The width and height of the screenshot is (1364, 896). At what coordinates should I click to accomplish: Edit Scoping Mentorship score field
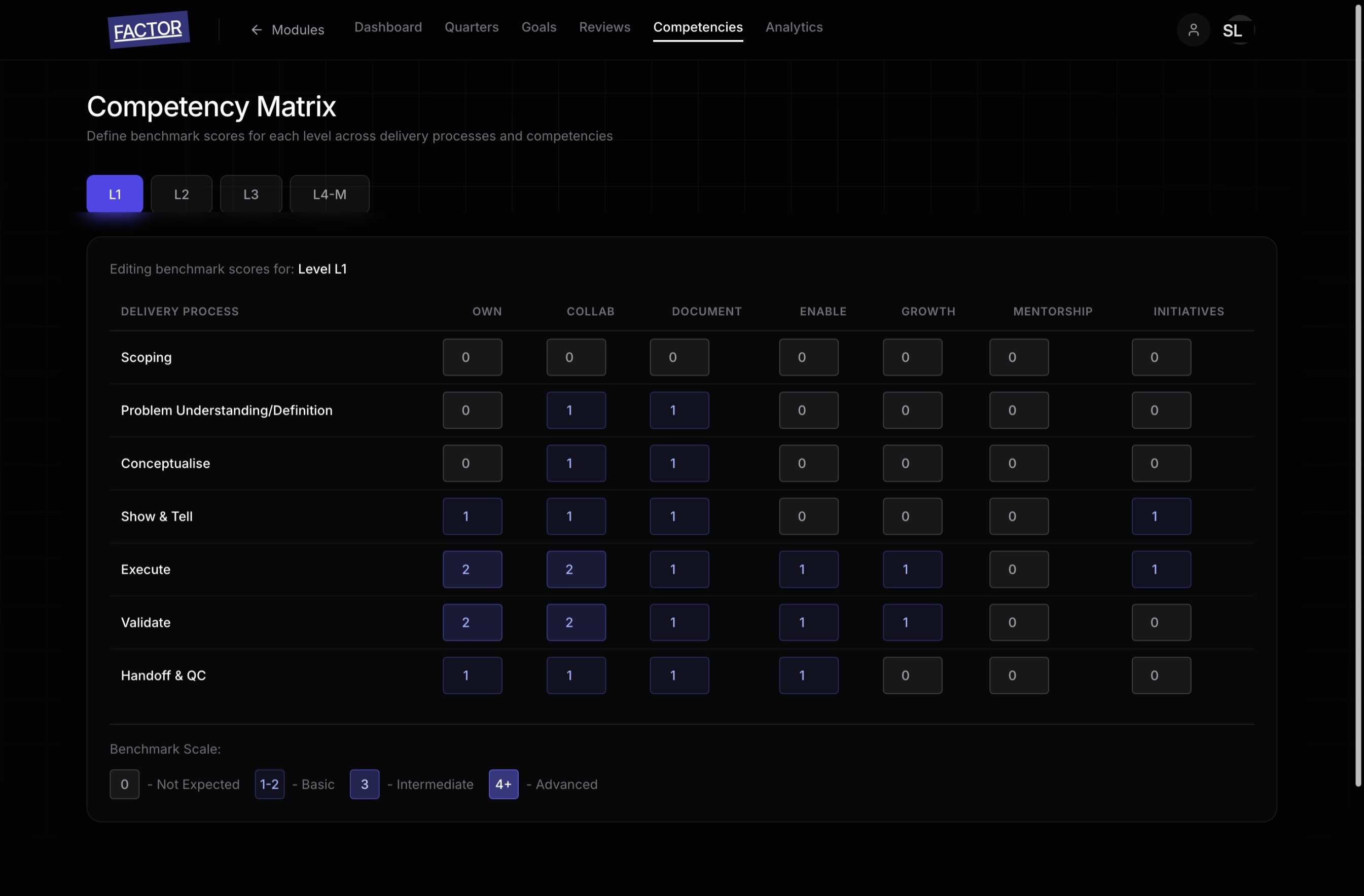[x=1019, y=357]
